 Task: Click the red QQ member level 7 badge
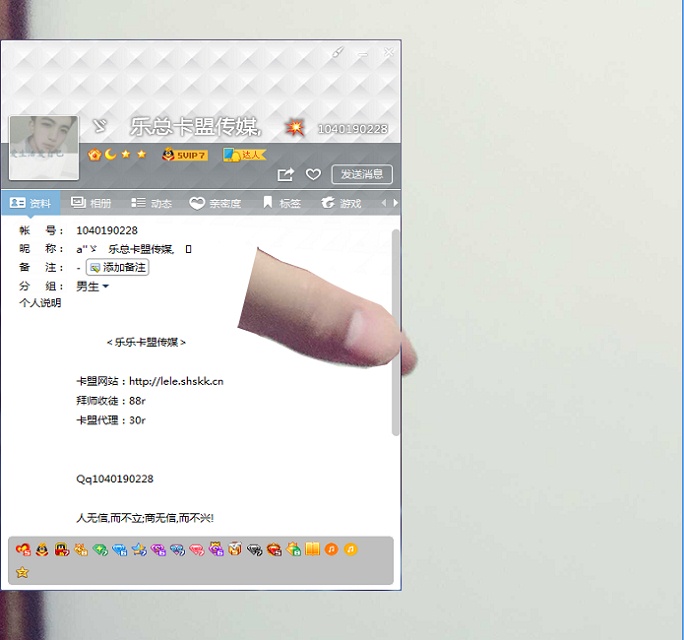pos(62,549)
